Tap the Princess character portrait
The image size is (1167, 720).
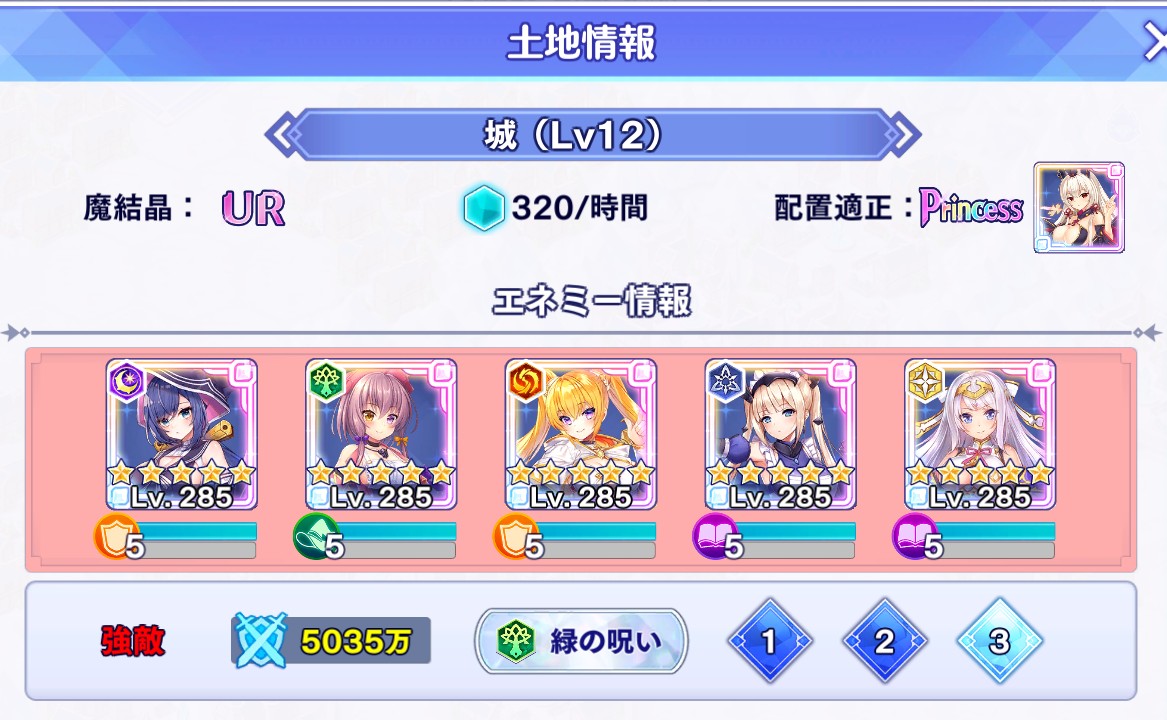[x=1078, y=208]
